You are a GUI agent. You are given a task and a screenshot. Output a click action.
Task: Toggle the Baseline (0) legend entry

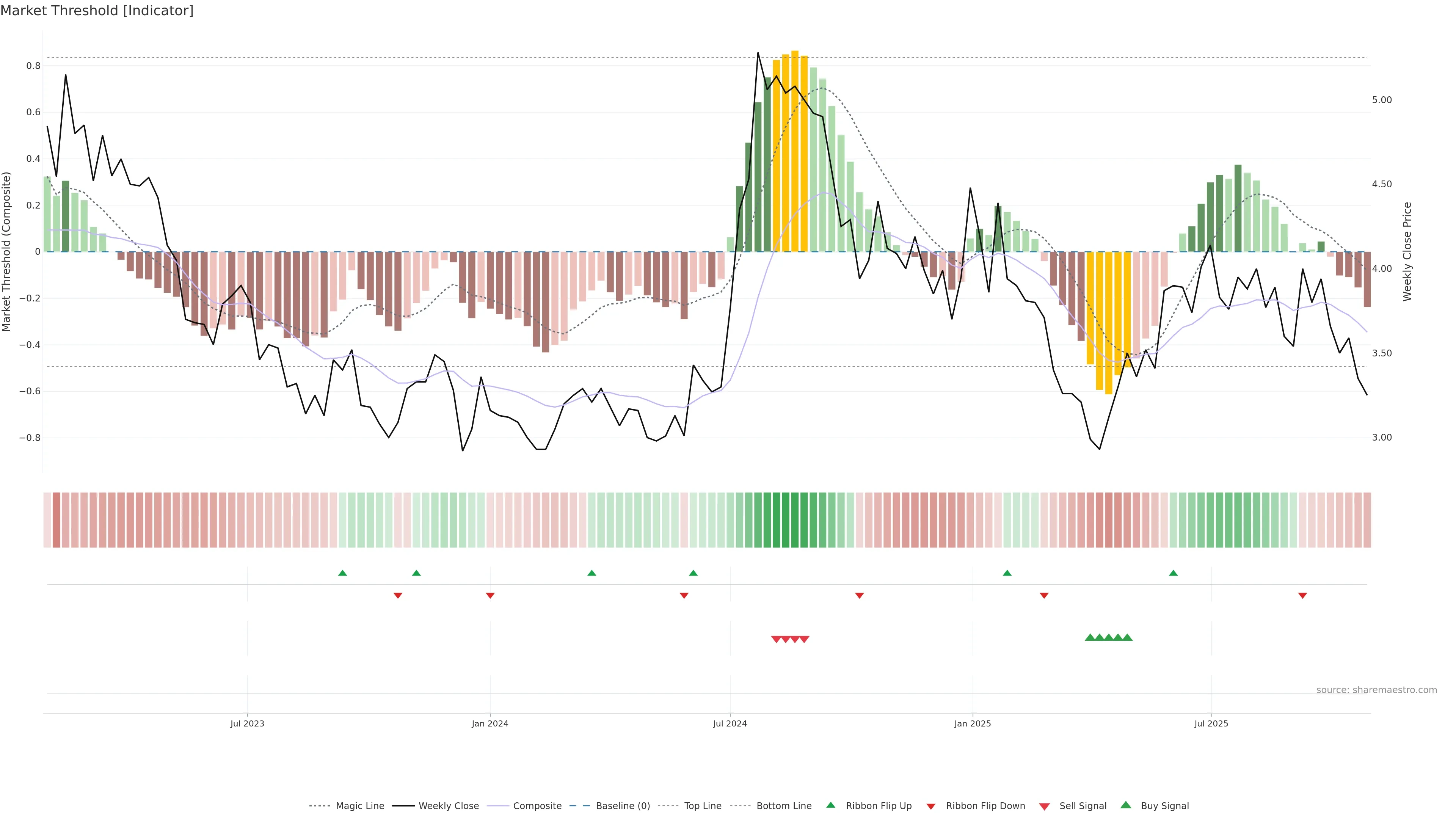point(623,806)
